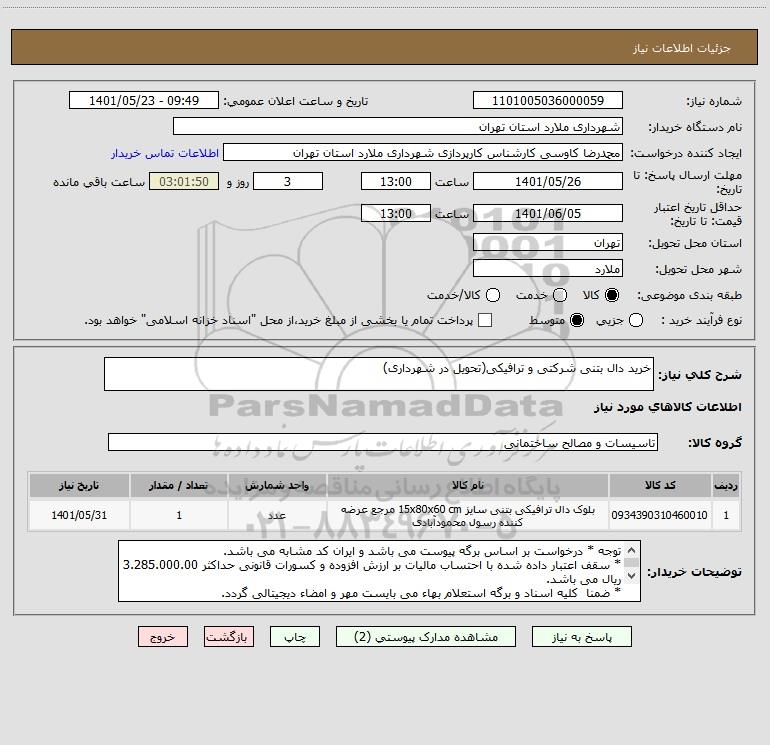Click the تاریخ نیاز column header

[x=79, y=485]
